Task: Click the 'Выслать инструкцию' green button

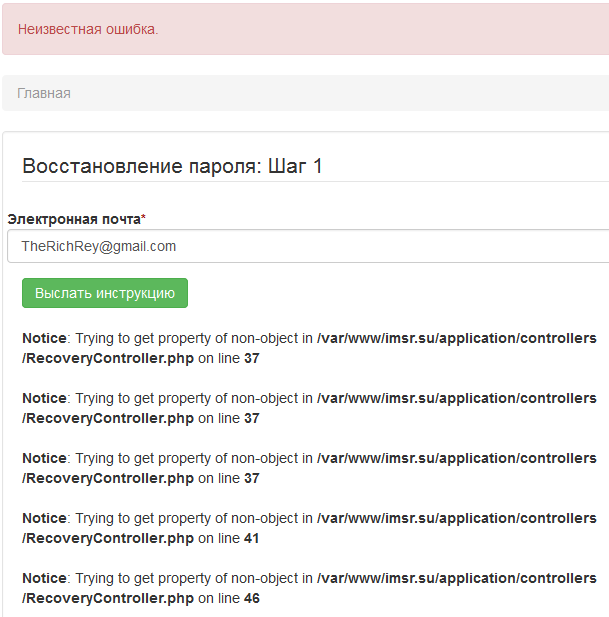Action: 105,293
